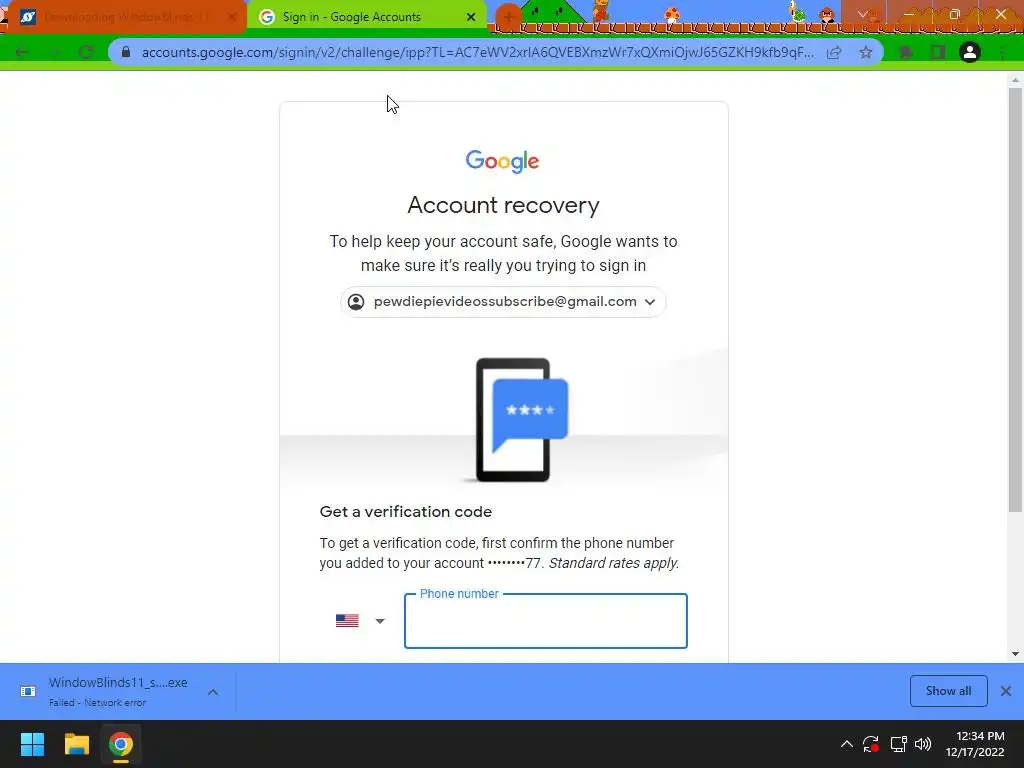The width and height of the screenshot is (1024, 768).
Task: Click the phone verification illustration
Action: (521, 420)
